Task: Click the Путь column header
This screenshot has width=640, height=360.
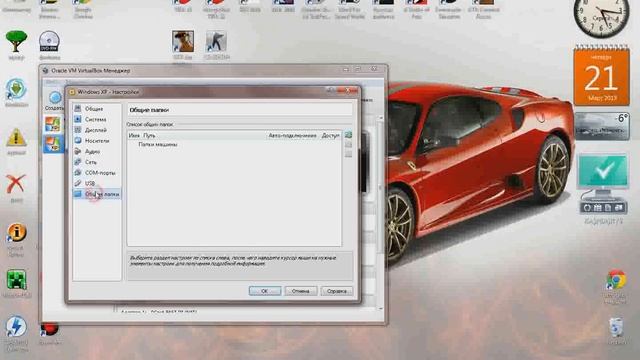Action: click(149, 136)
